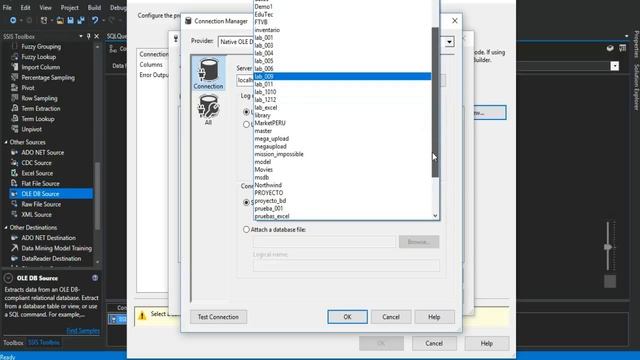Image resolution: width=640 pixels, height=360 pixels.
Task: Open the Edit menu
Action: point(25,7)
